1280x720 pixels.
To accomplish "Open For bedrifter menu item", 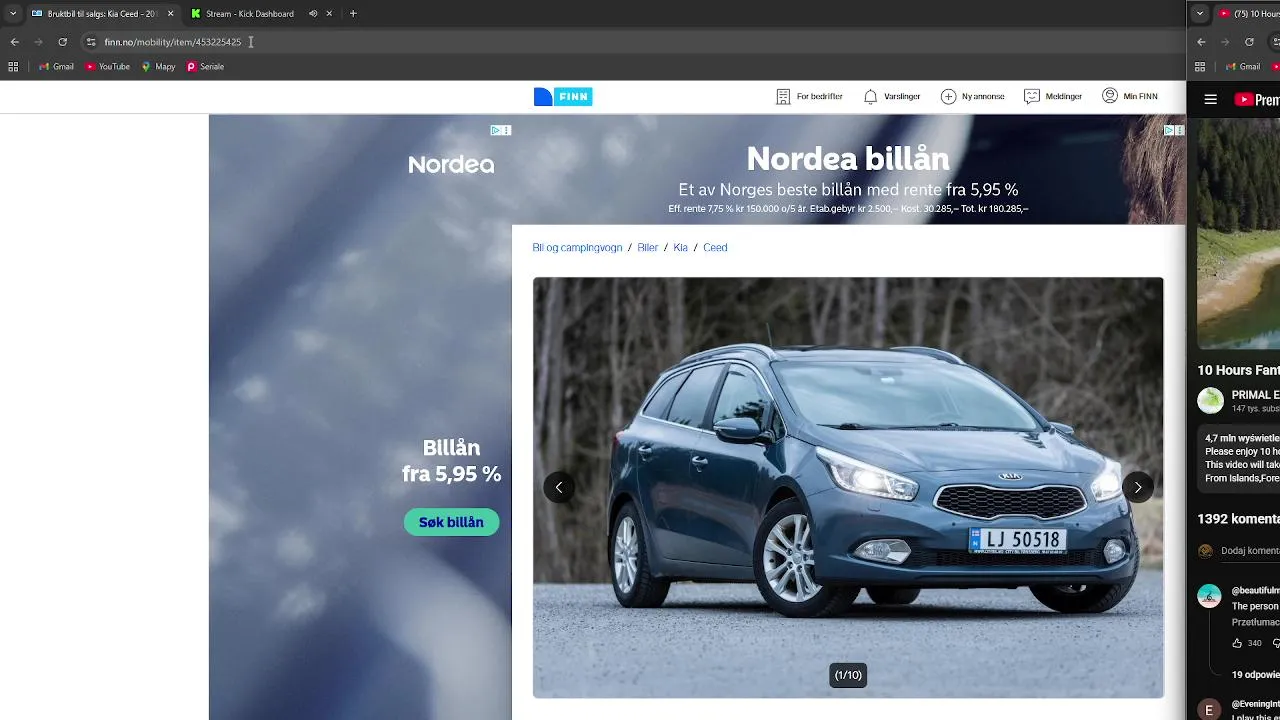I will (x=809, y=97).
